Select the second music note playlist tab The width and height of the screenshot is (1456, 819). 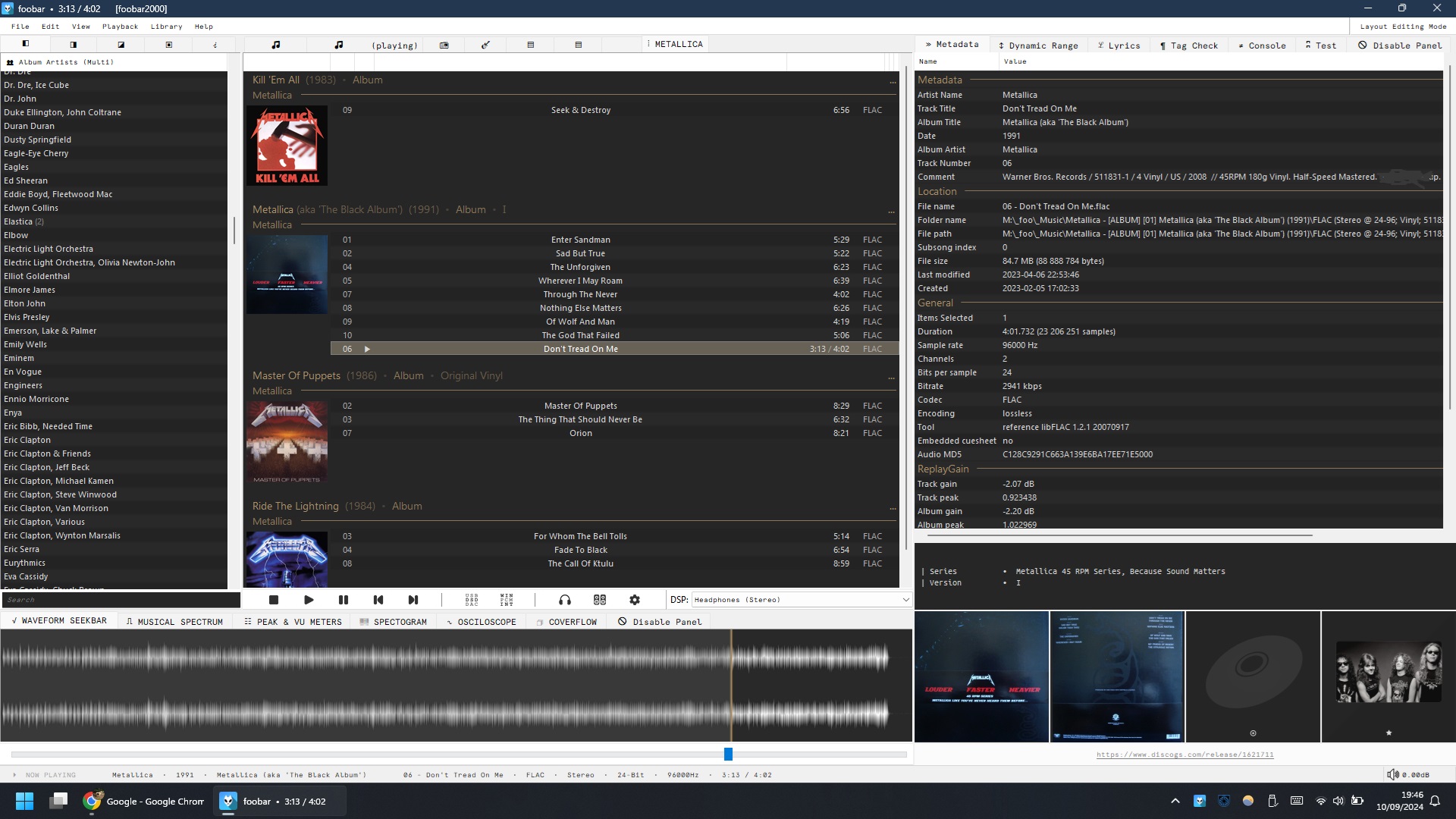(339, 45)
